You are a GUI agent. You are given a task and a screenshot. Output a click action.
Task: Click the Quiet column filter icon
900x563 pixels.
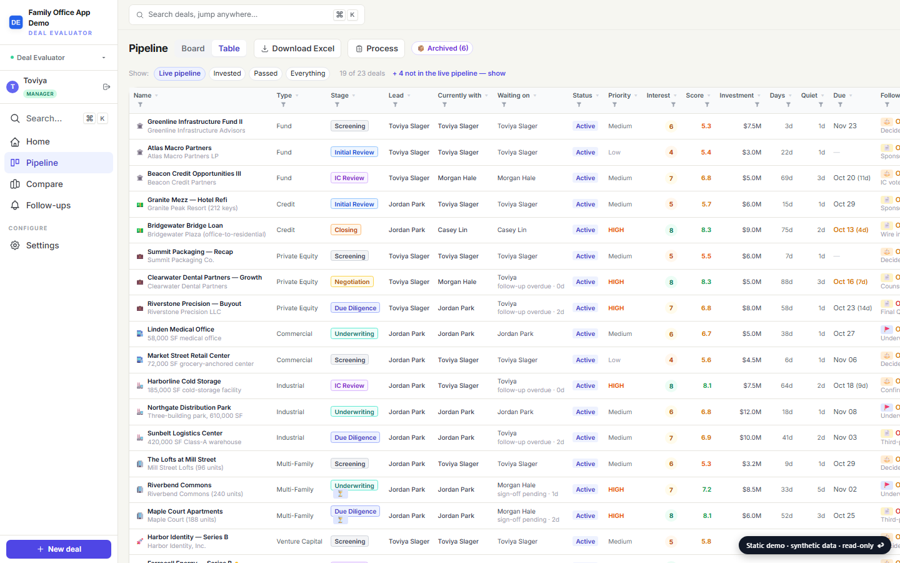(821, 104)
